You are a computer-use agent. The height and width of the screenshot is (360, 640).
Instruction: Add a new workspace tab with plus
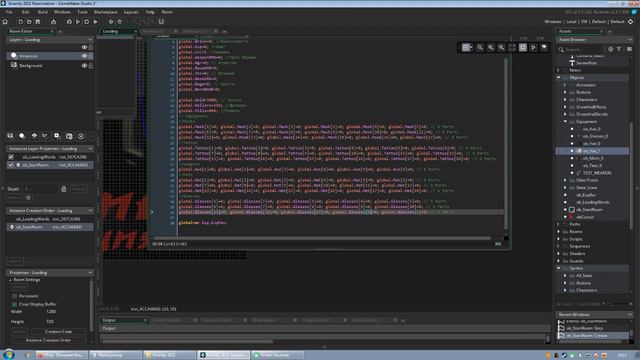[224, 31]
